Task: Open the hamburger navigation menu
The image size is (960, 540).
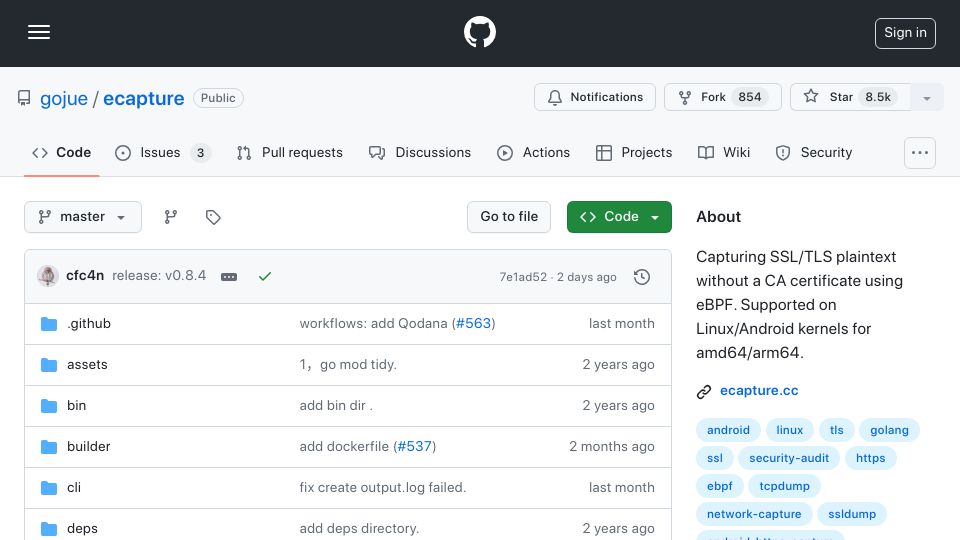Action: coord(39,32)
